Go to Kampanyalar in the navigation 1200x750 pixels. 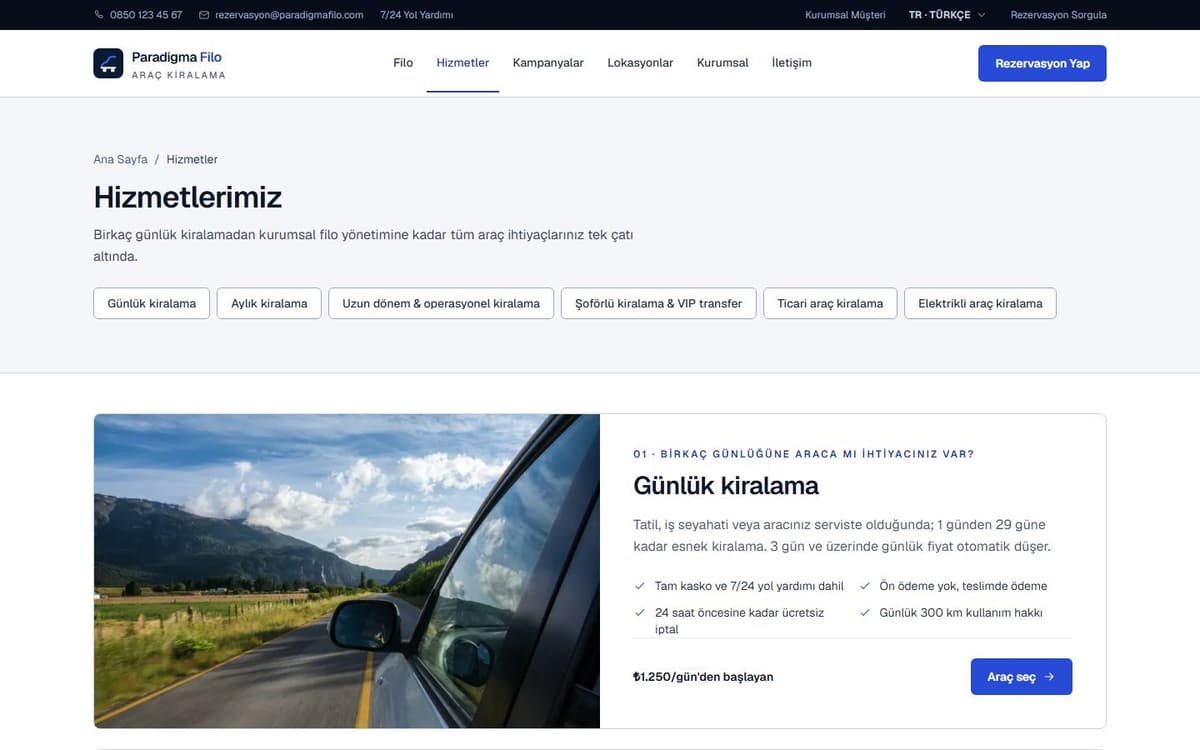pyautogui.click(x=548, y=63)
